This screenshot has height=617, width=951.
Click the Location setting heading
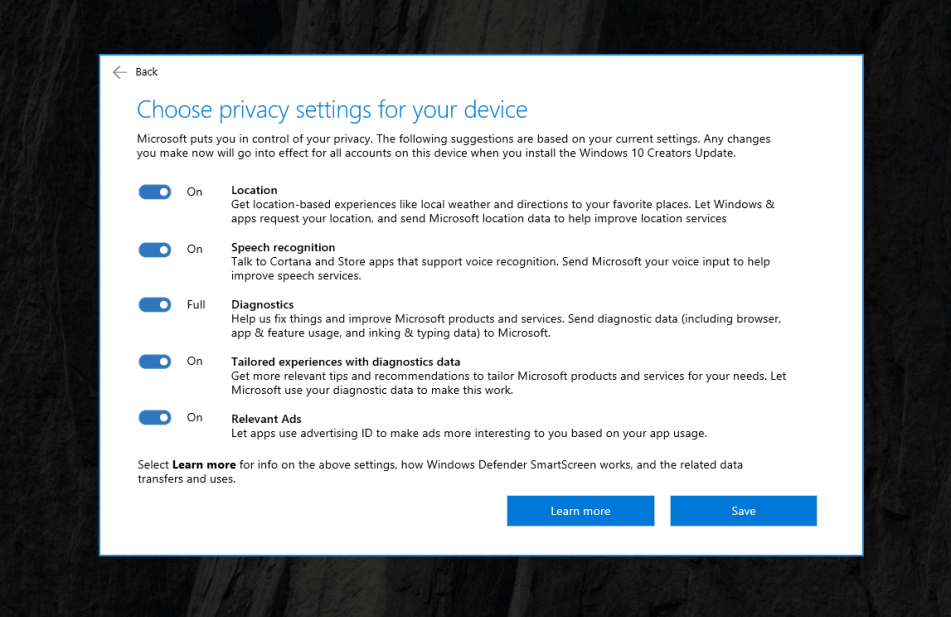coord(254,190)
